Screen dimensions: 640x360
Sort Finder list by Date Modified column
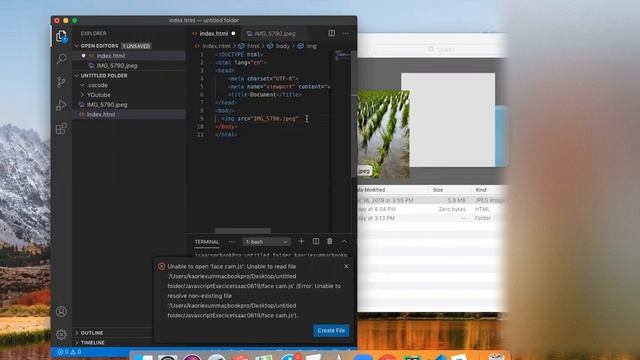(371, 190)
